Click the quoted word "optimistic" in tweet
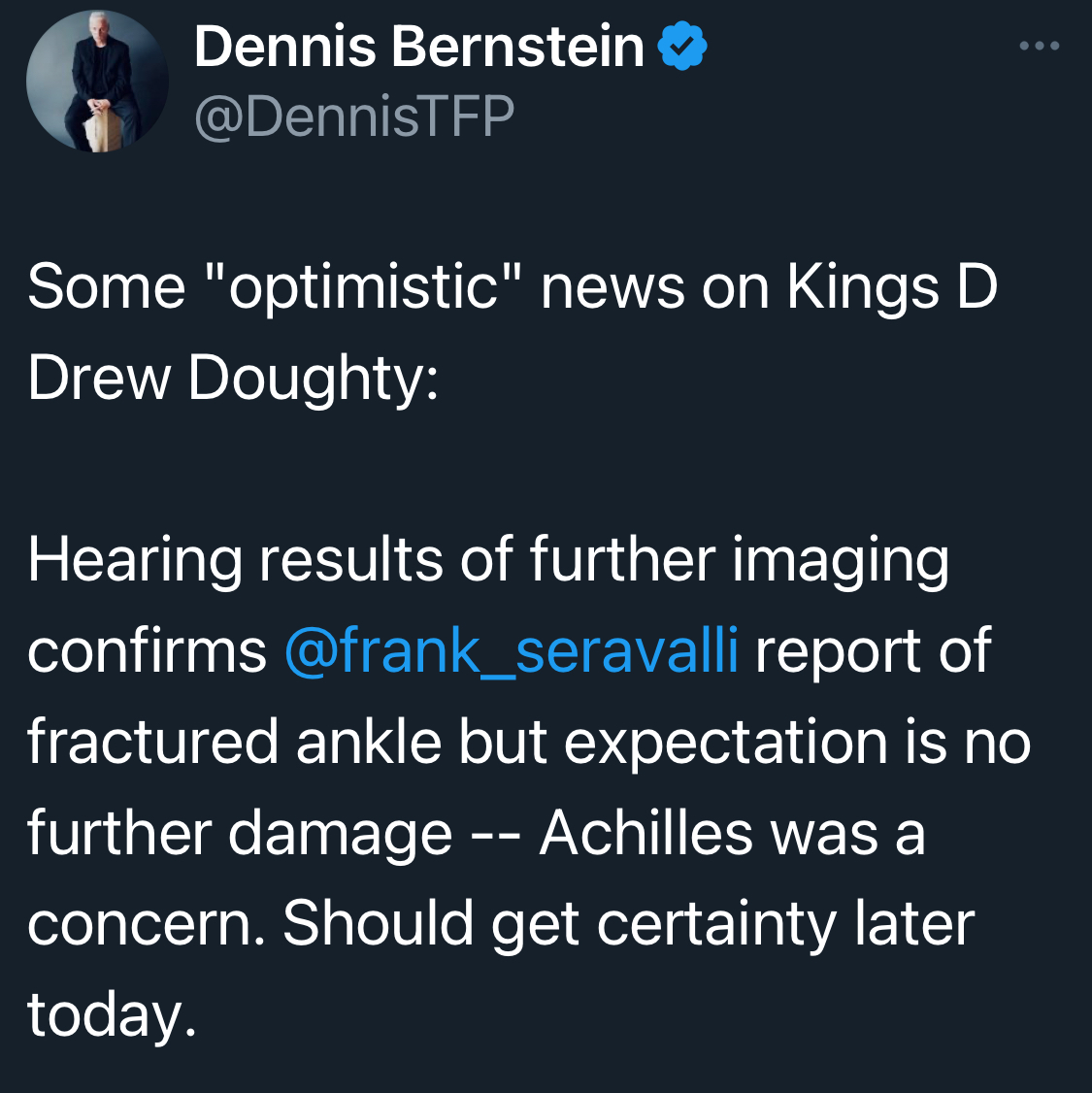This screenshot has width=1092, height=1093. 364,288
